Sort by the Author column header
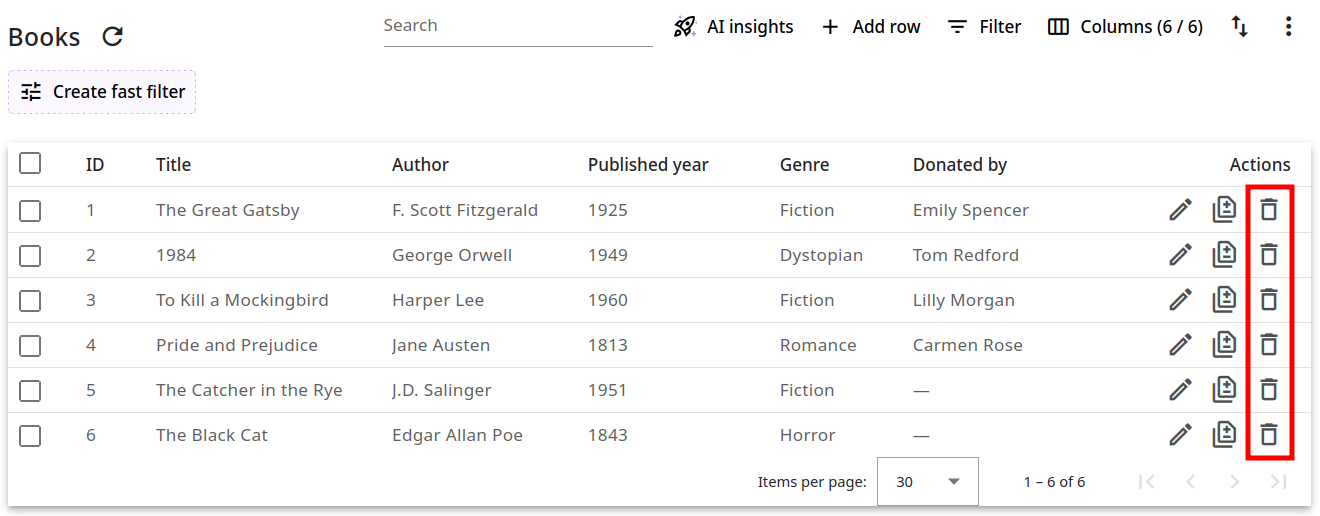 pyautogui.click(x=420, y=165)
